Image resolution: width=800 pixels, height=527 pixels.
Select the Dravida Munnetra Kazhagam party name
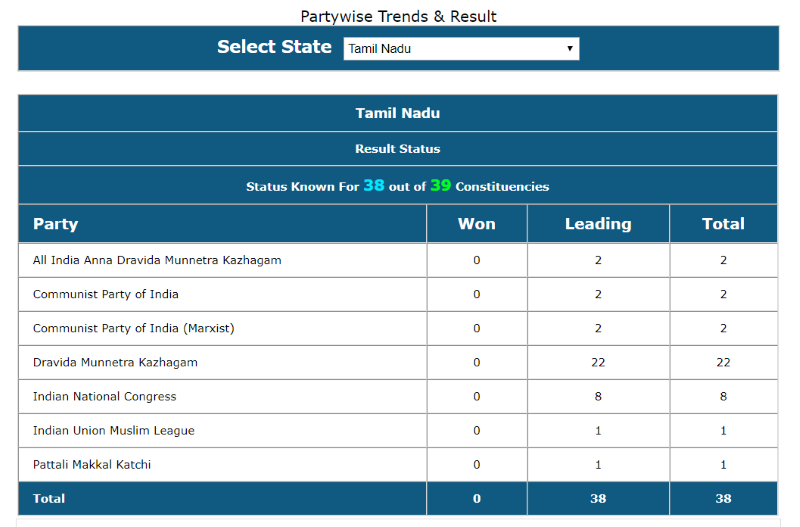point(115,362)
